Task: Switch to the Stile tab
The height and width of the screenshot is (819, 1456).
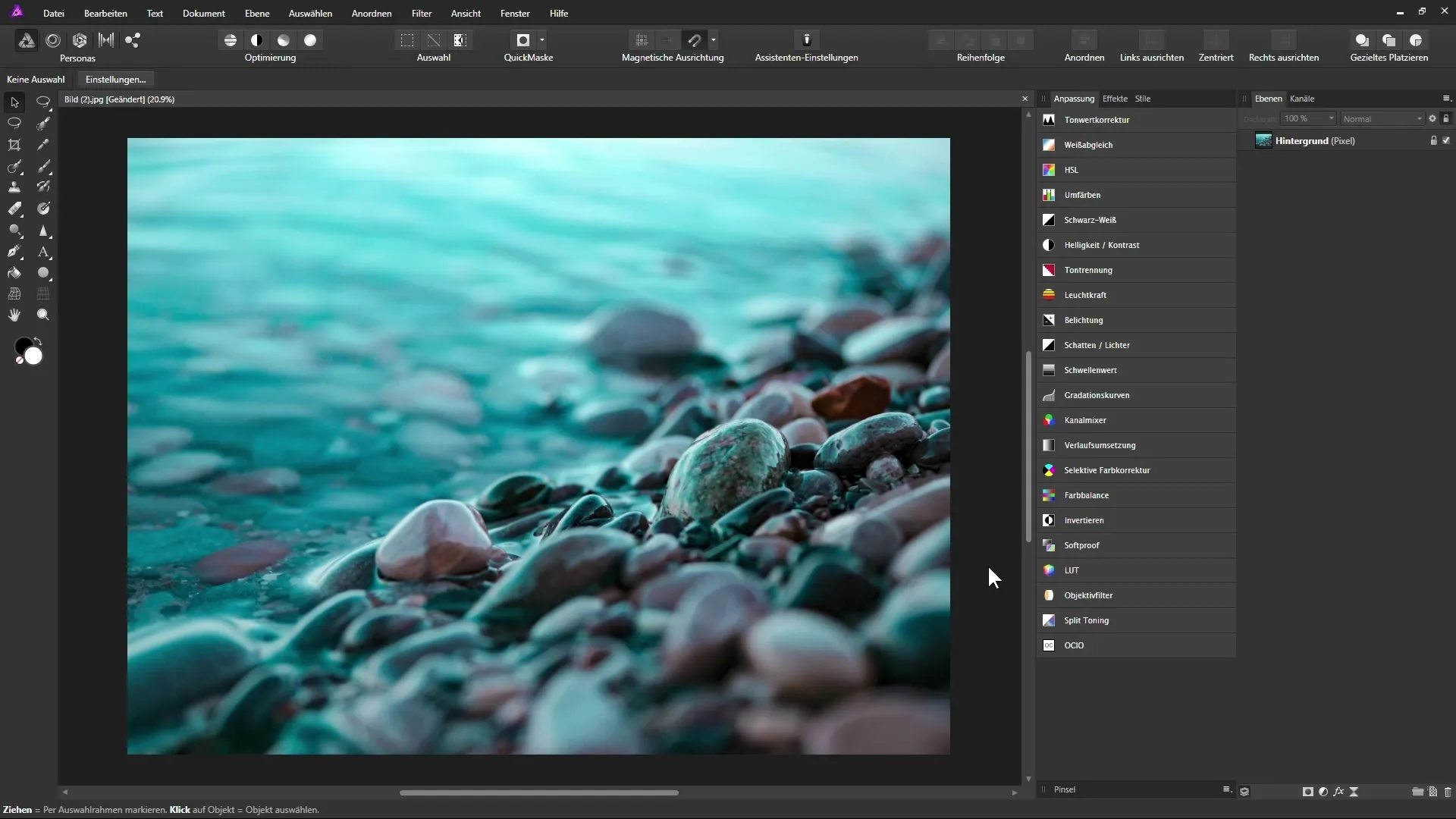Action: (x=1143, y=99)
